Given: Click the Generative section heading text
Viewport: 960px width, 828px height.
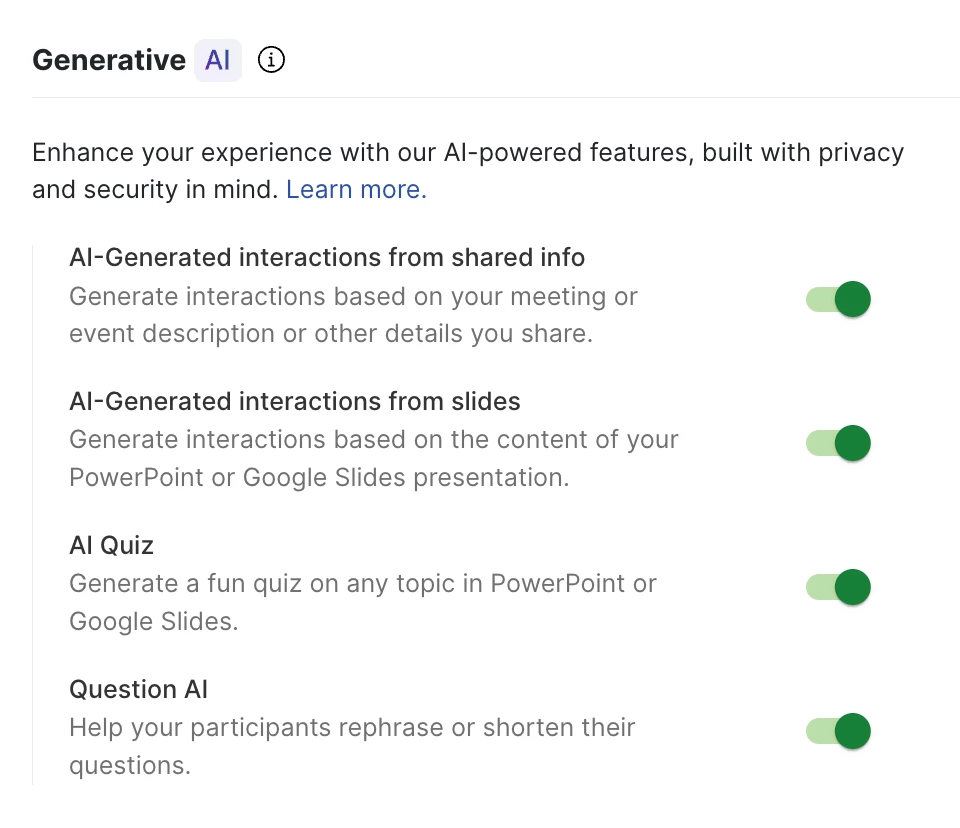Looking at the screenshot, I should [x=109, y=61].
